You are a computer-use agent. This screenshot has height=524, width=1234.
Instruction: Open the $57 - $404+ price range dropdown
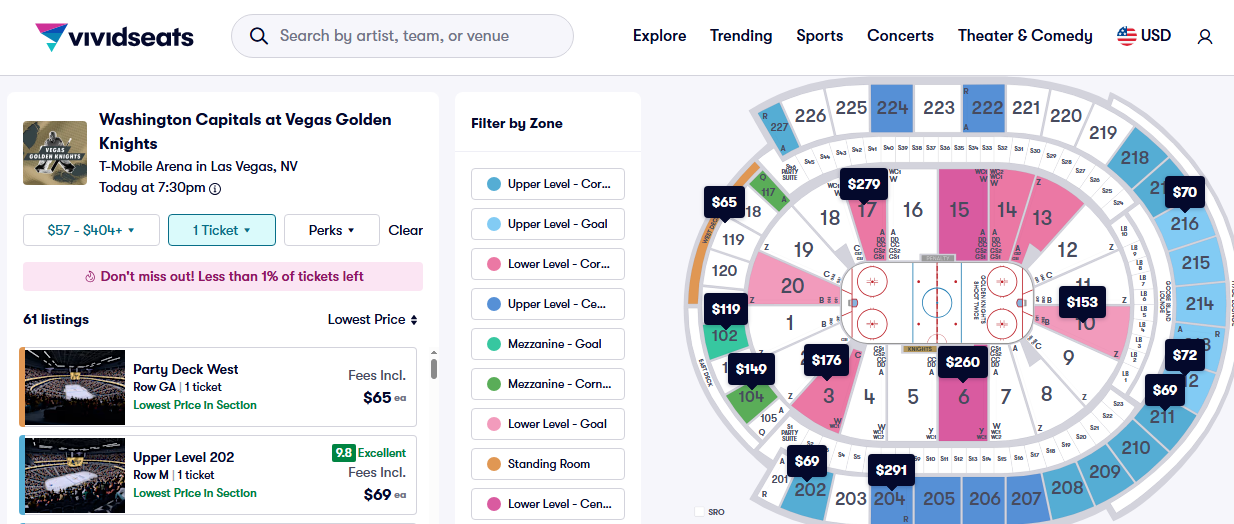(90, 230)
